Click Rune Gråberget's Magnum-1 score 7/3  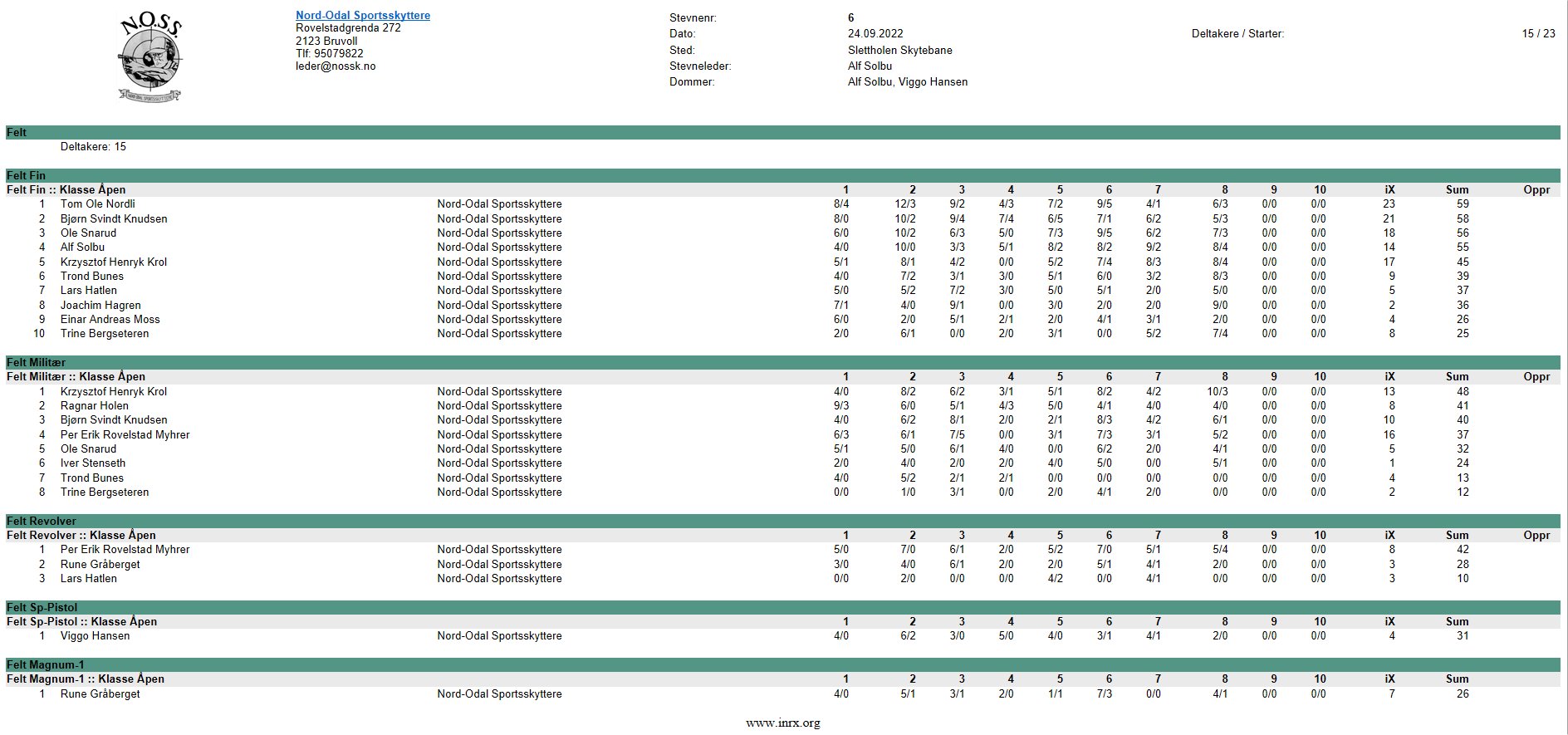click(1105, 694)
